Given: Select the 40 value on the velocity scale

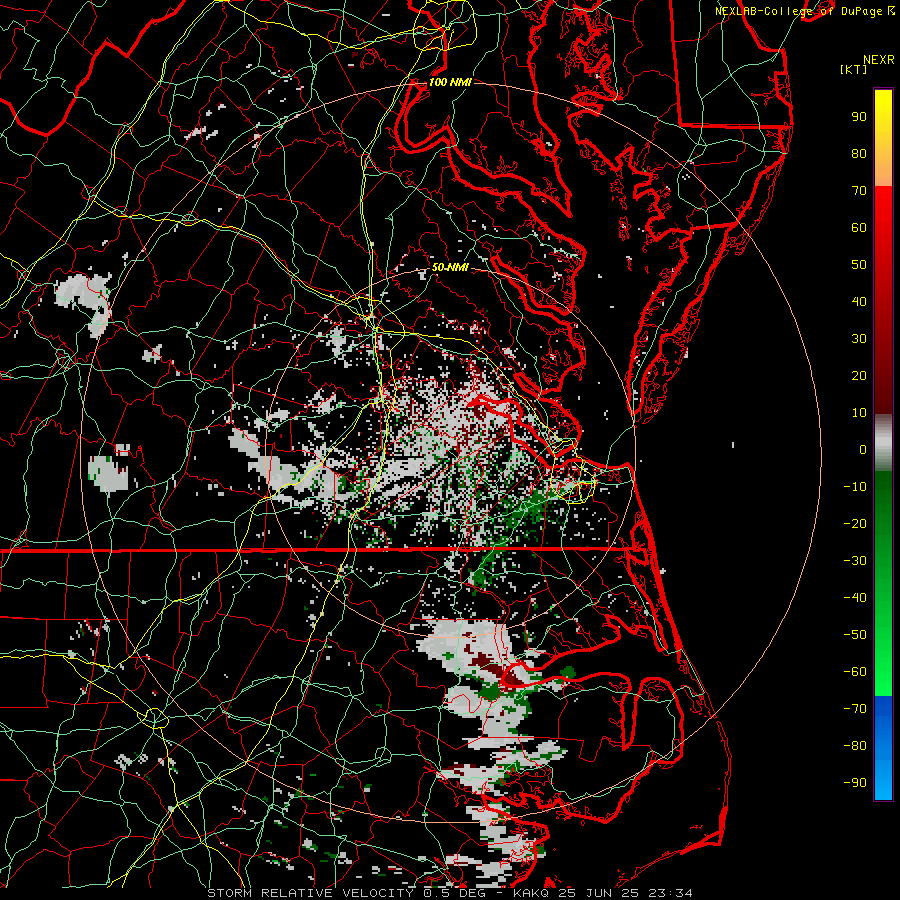Looking at the screenshot, I should [x=859, y=301].
